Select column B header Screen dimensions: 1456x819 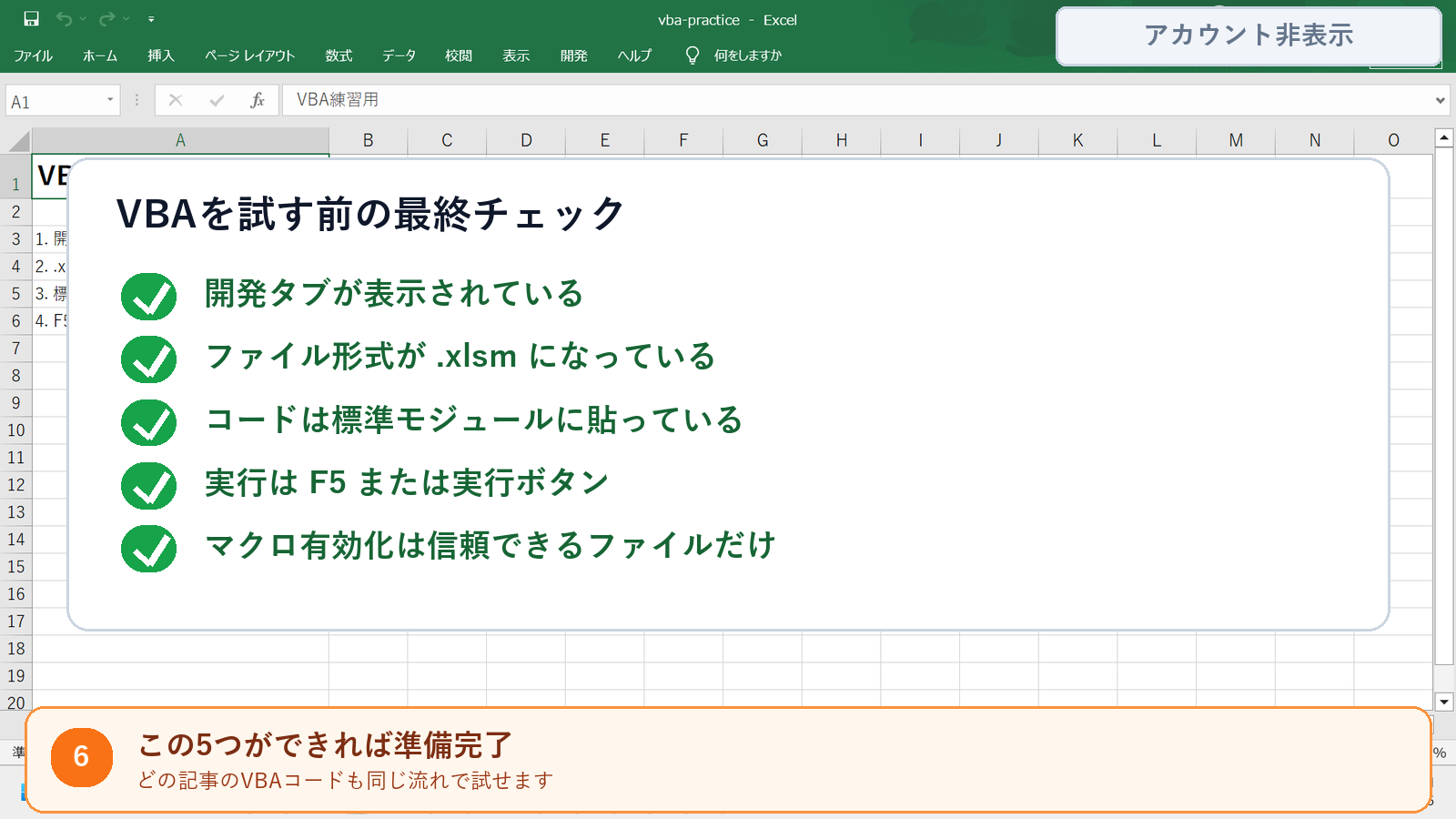pyautogui.click(x=368, y=140)
